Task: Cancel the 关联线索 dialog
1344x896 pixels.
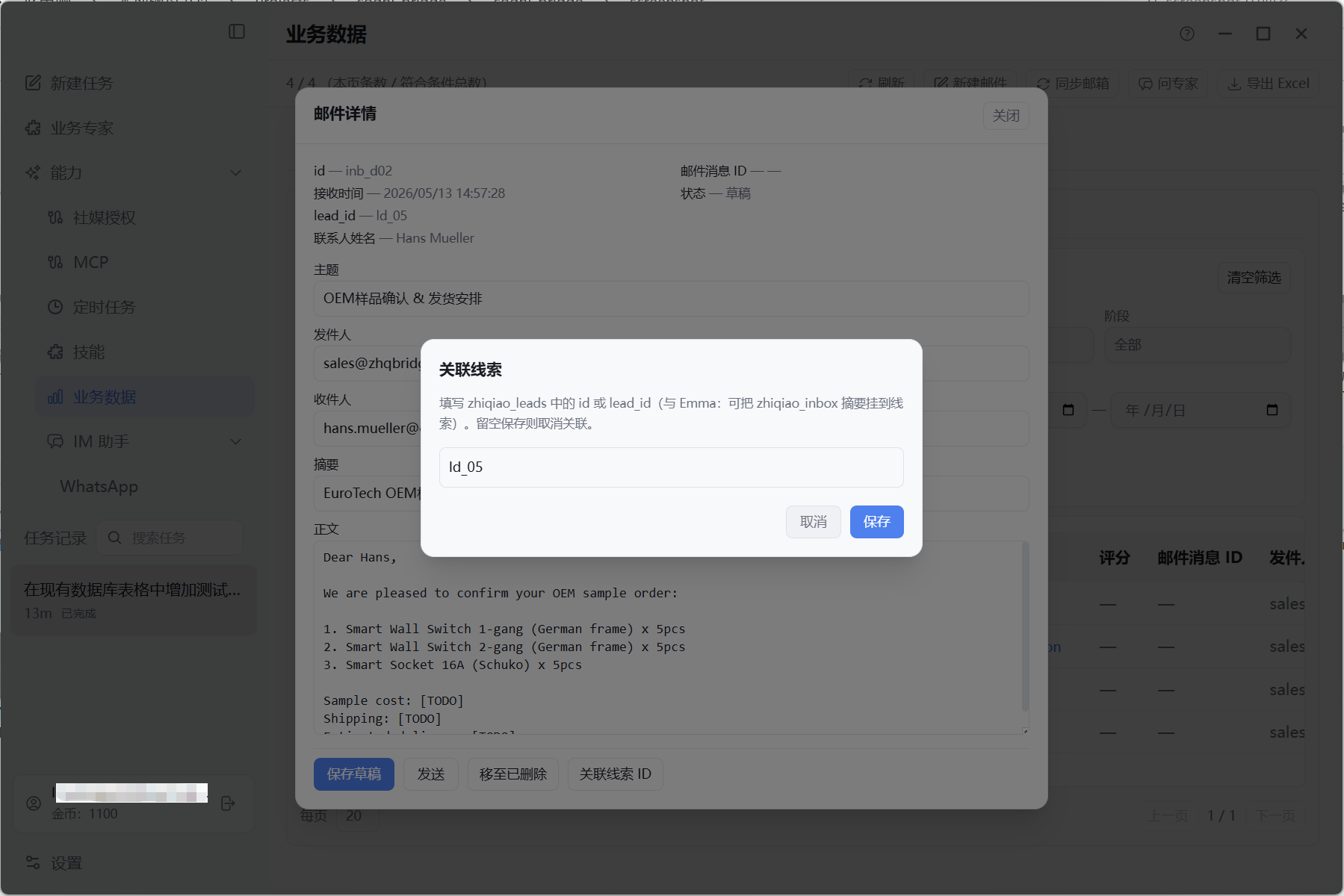Action: 813,522
